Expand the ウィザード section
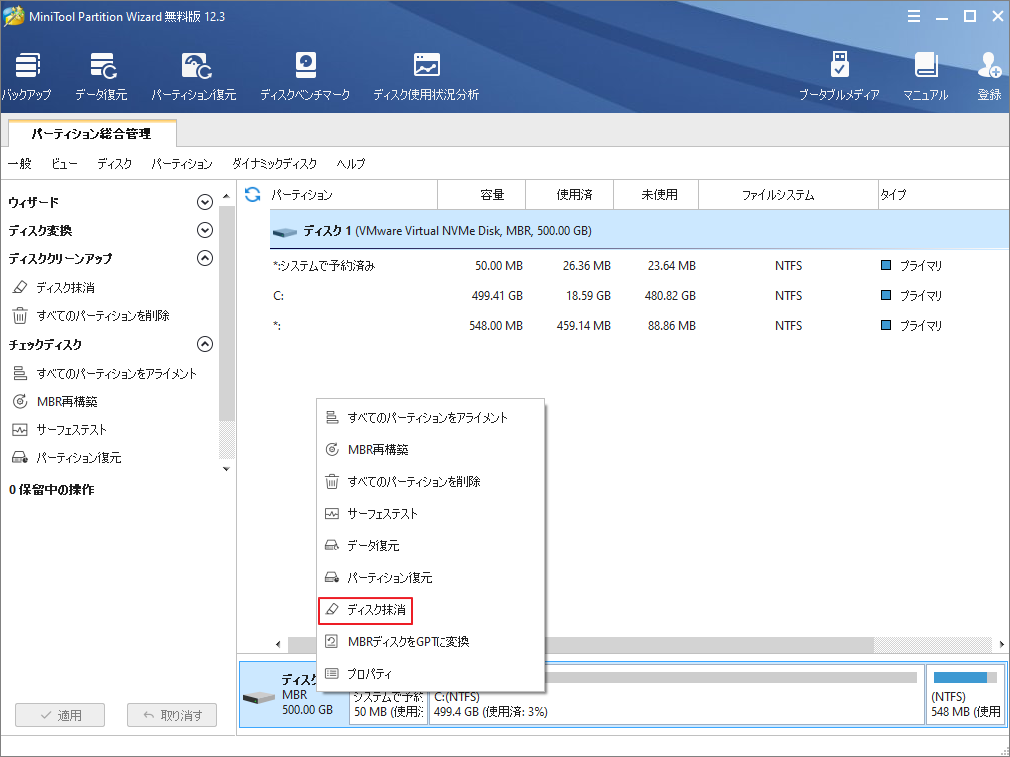Screen dimensions: 1010x757 205,202
